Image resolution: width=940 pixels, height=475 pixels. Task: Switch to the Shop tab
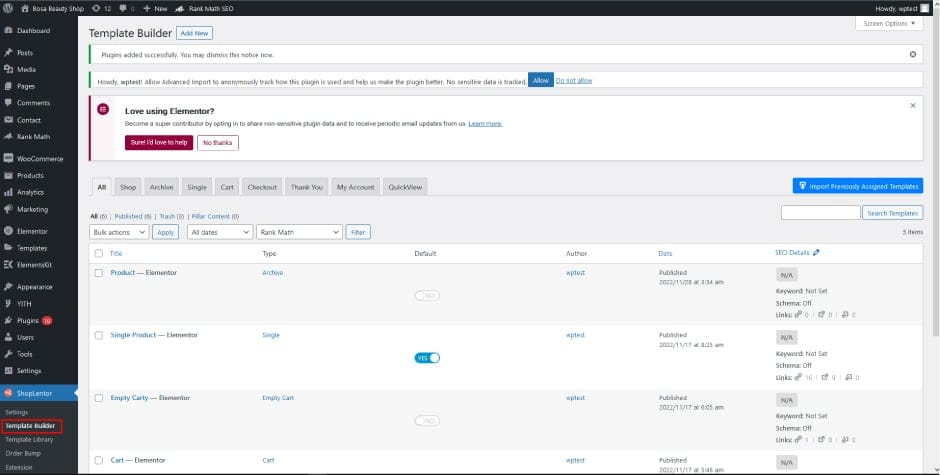tap(128, 187)
